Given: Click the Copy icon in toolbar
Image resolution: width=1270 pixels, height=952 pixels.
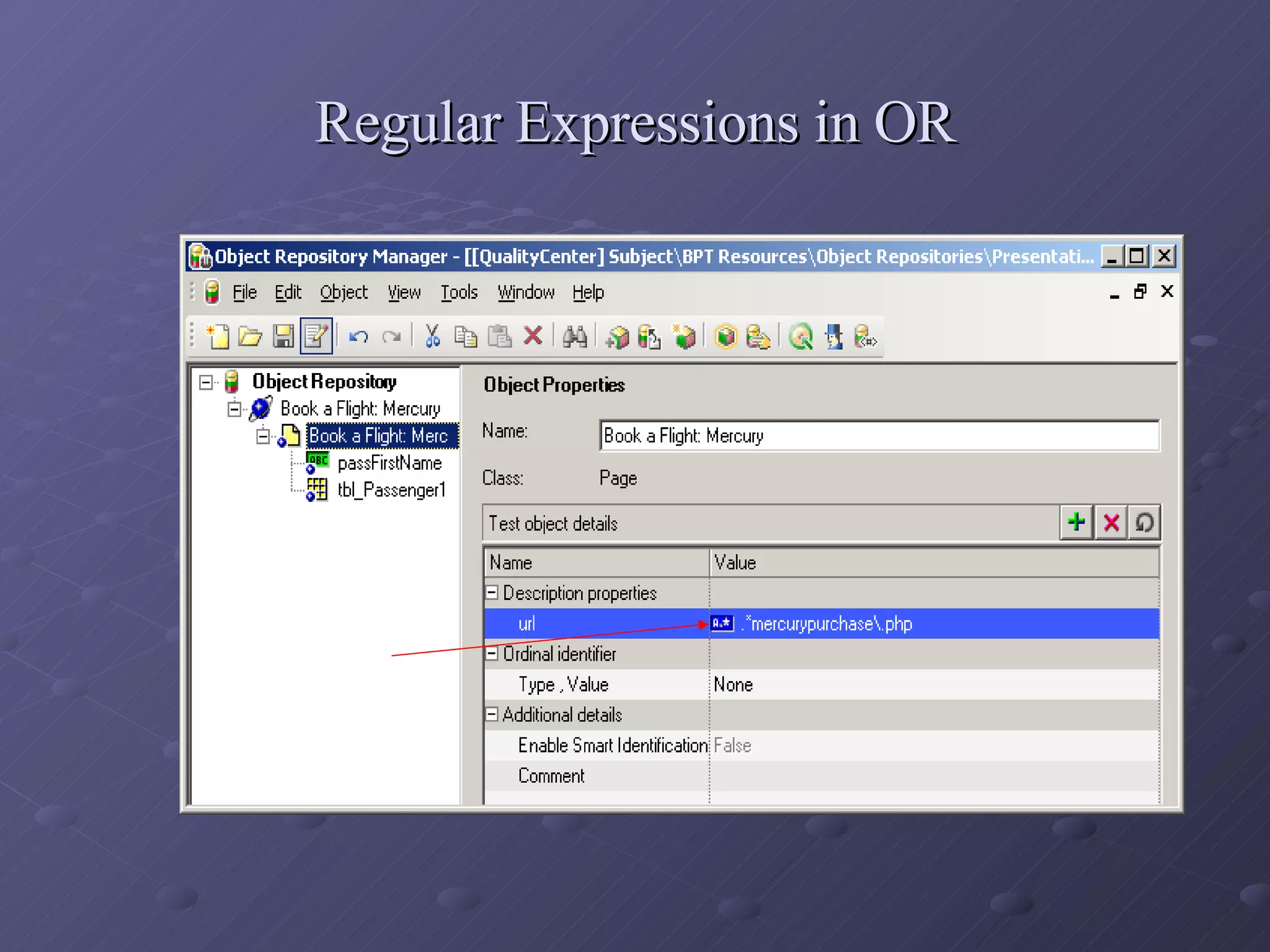Looking at the screenshot, I should [466, 337].
